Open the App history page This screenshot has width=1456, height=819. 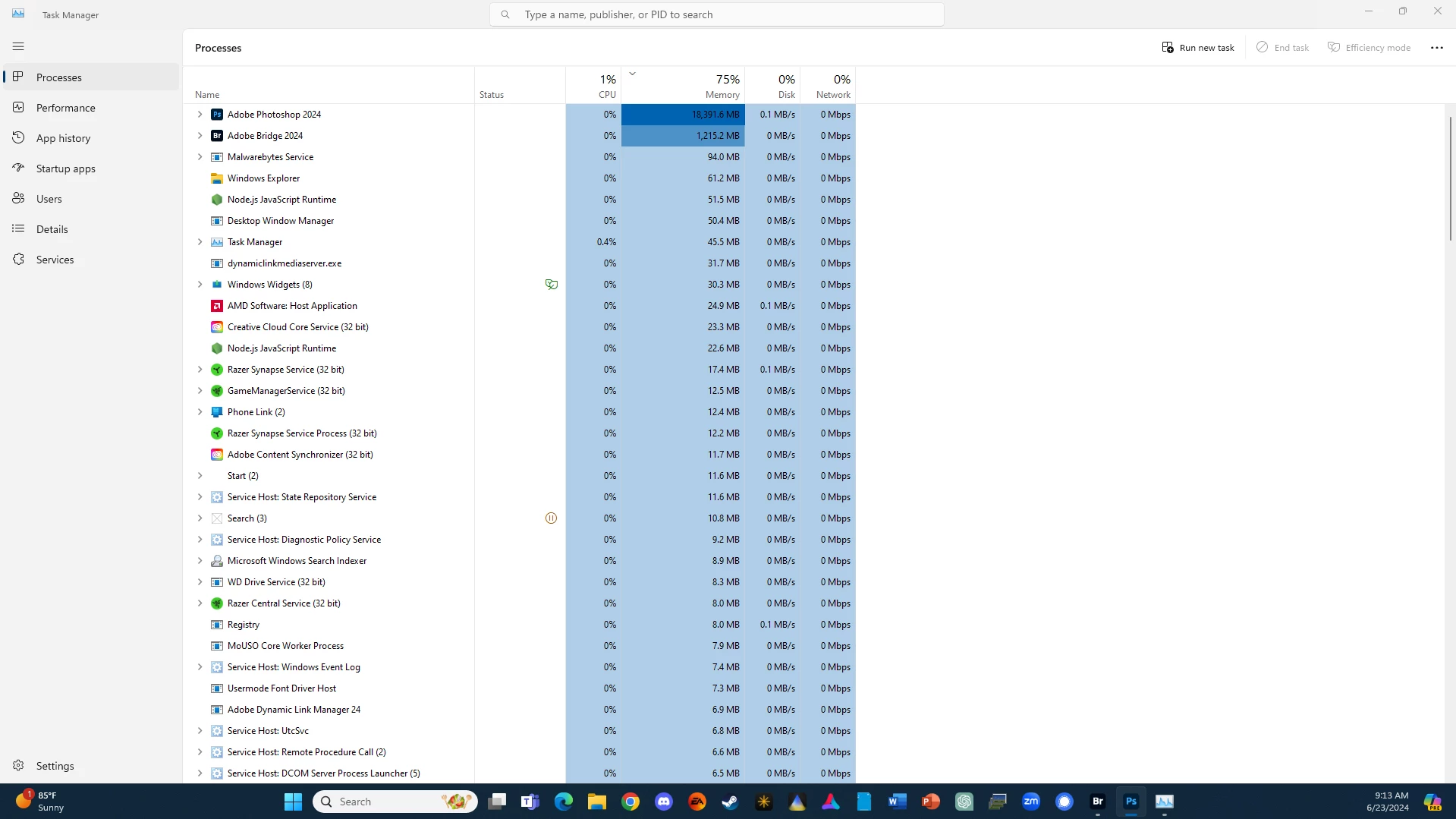tap(91, 138)
